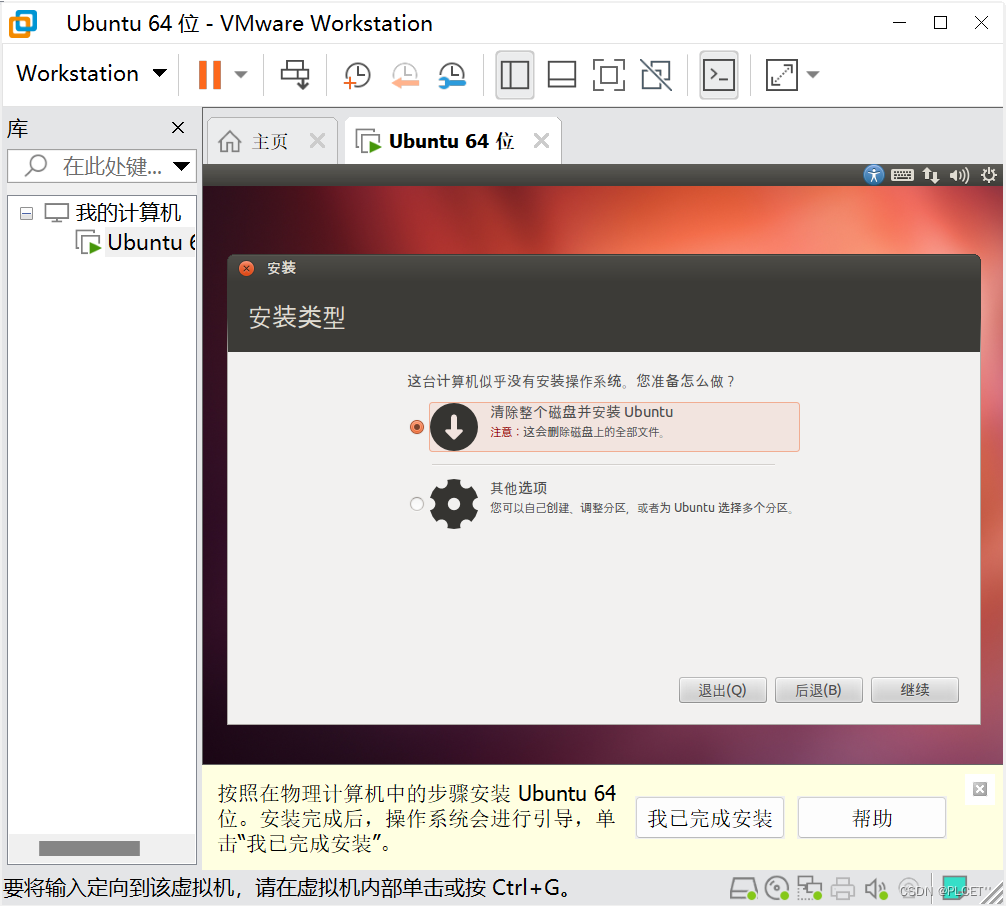
Task: Revert to snapshot icon in toolbar
Action: (405, 75)
